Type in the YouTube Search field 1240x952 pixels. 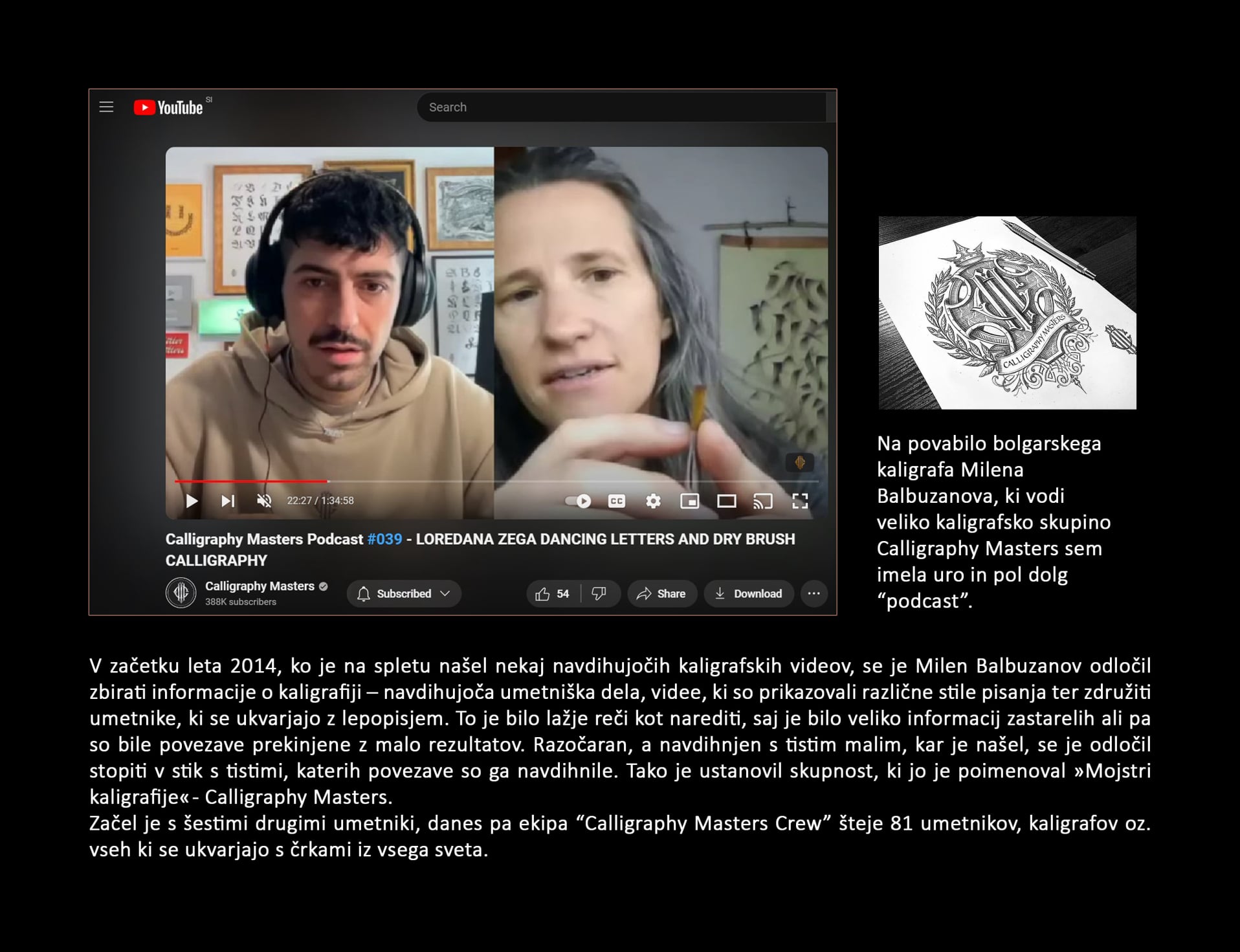[x=621, y=107]
